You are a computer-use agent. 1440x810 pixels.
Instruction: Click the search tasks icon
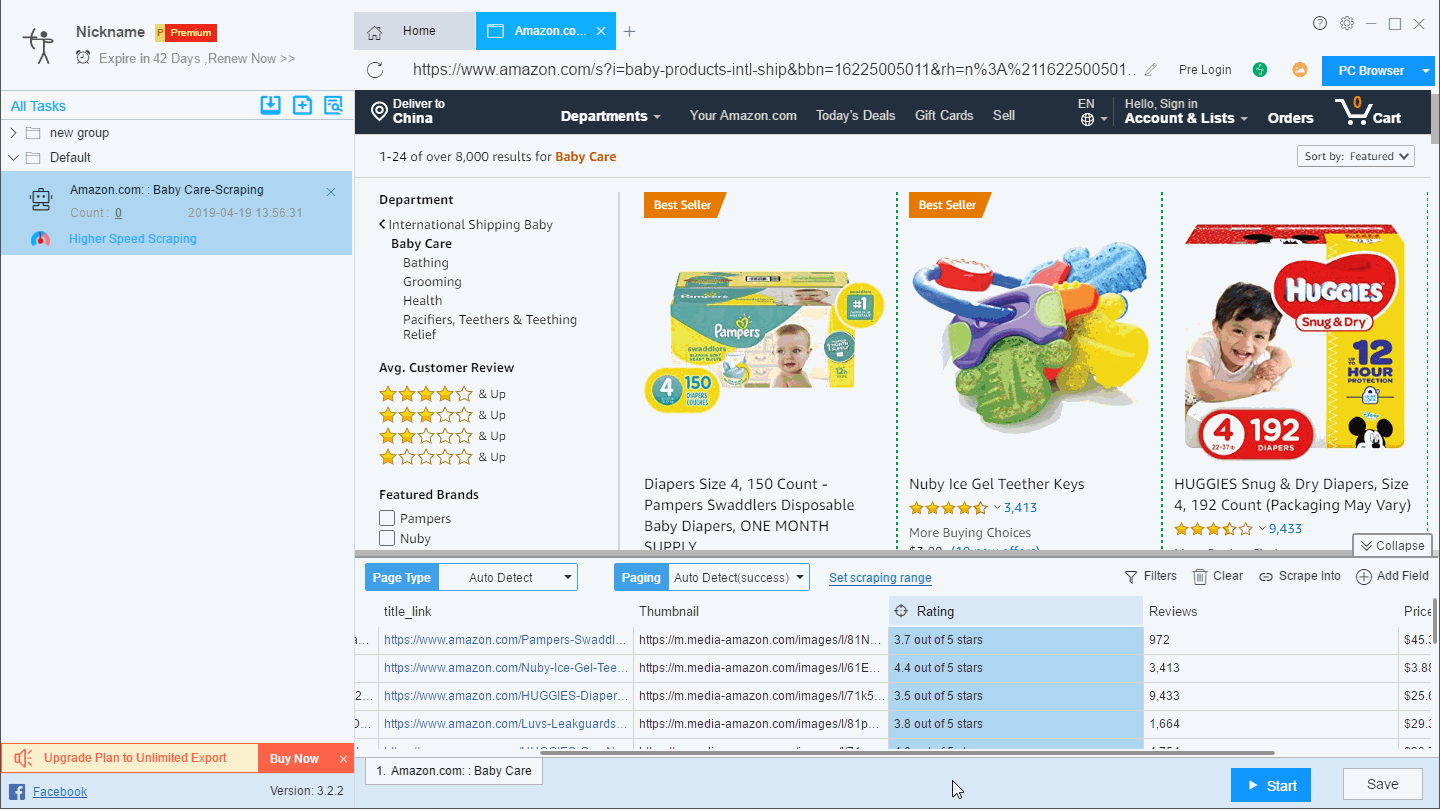[x=333, y=105]
